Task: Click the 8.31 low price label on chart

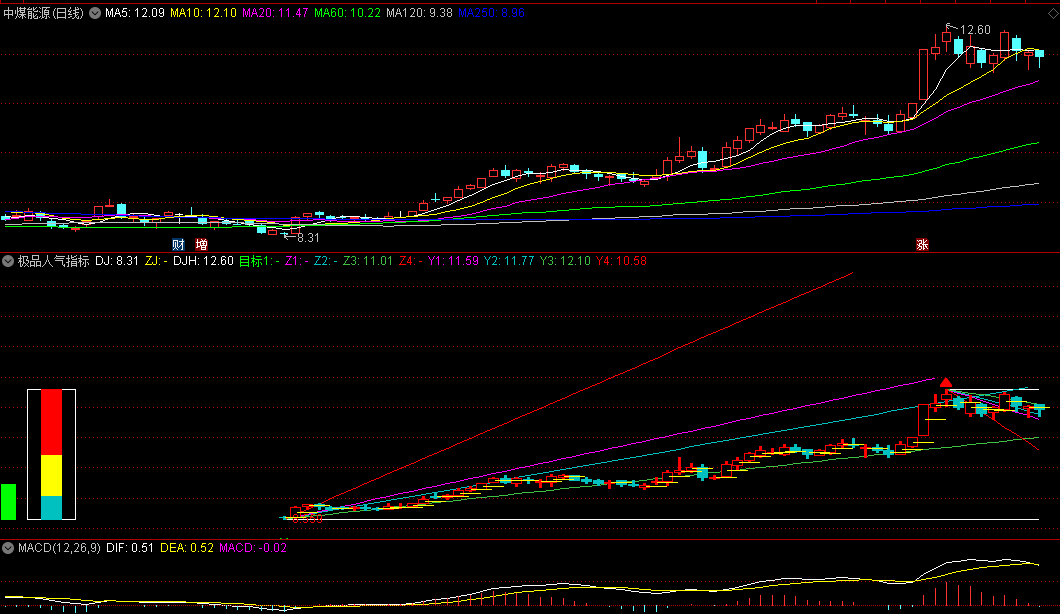Action: click(x=308, y=238)
